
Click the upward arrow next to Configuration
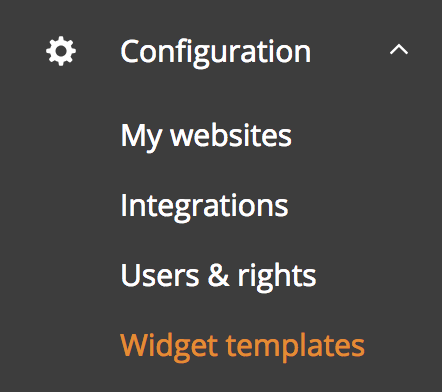coord(399,50)
